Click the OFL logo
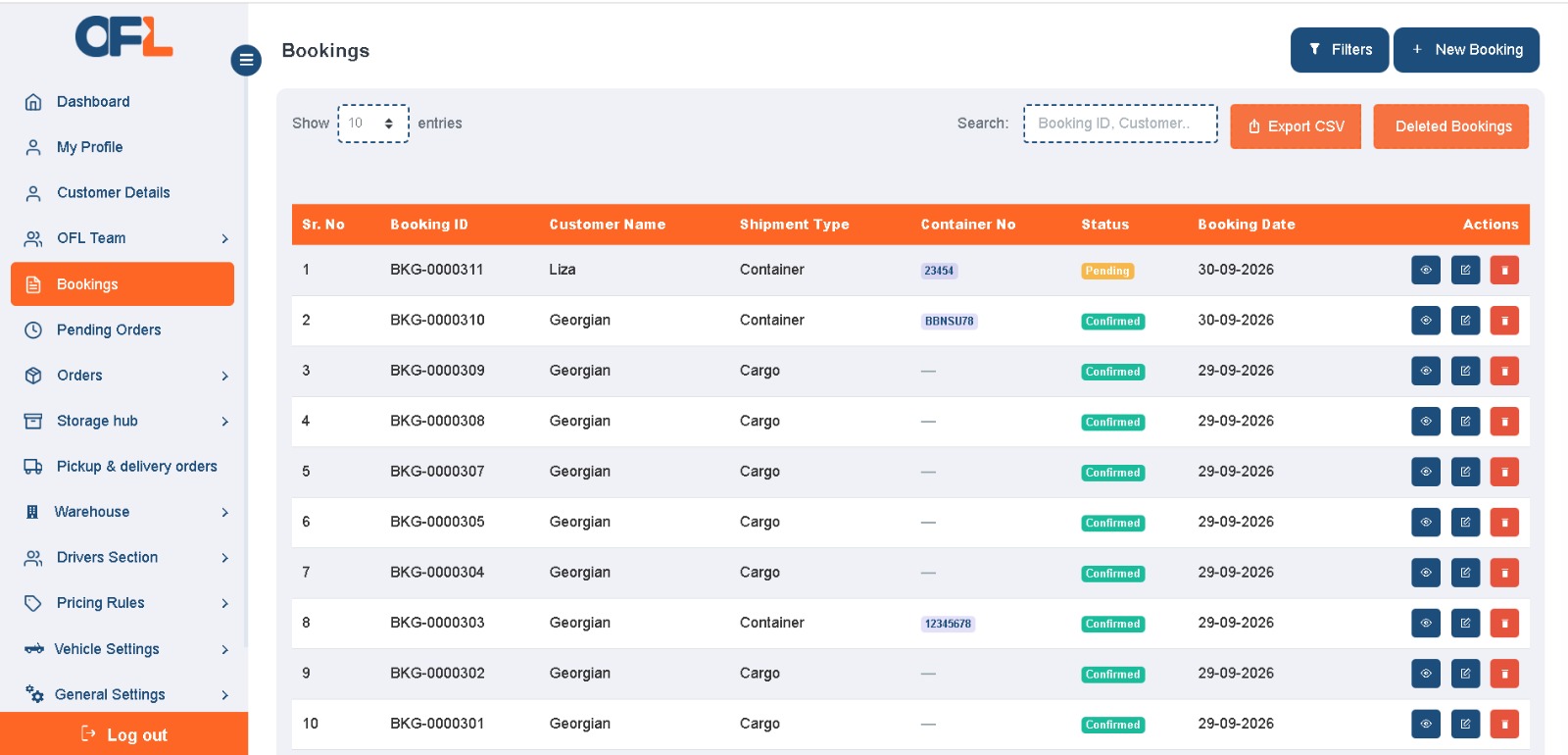 (x=124, y=37)
